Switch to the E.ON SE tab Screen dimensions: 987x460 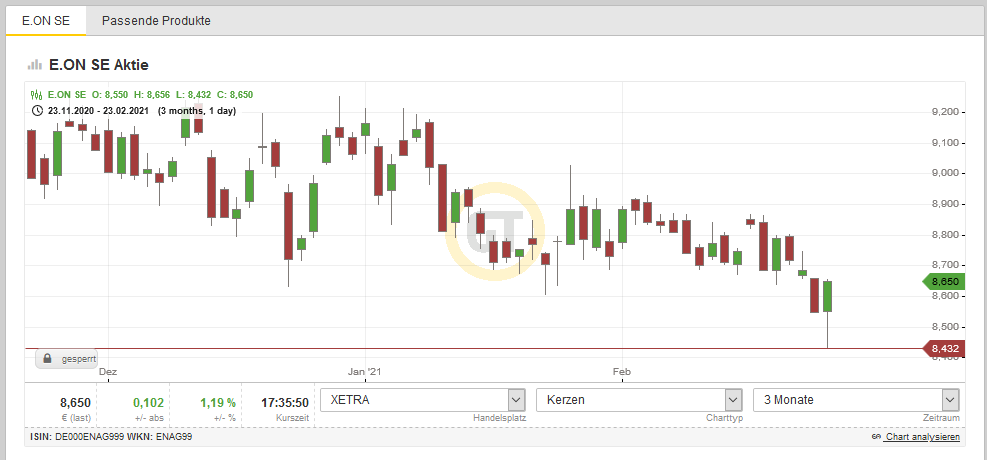tap(45, 21)
